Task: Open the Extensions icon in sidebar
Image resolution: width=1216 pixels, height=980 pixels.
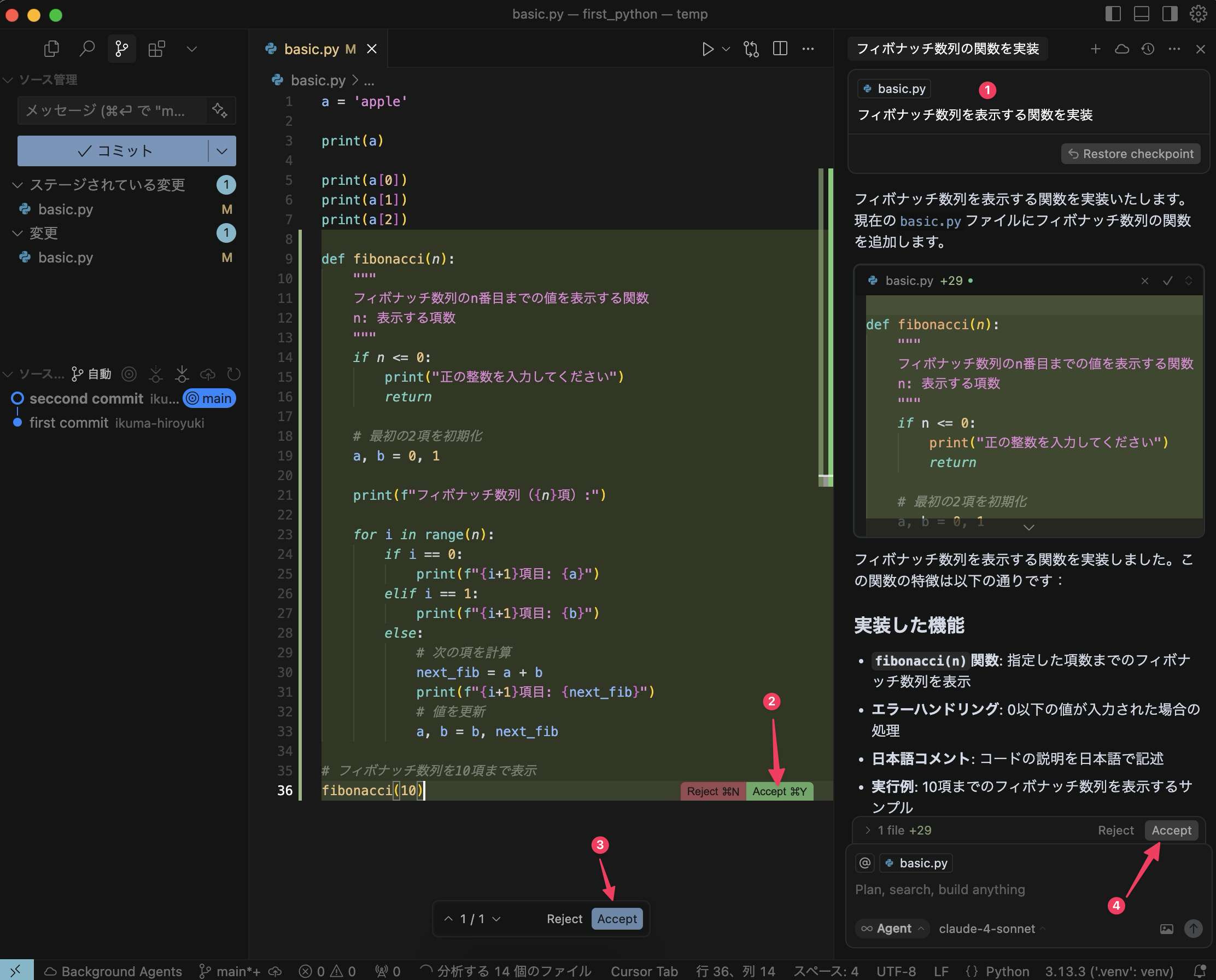Action: click(x=156, y=49)
